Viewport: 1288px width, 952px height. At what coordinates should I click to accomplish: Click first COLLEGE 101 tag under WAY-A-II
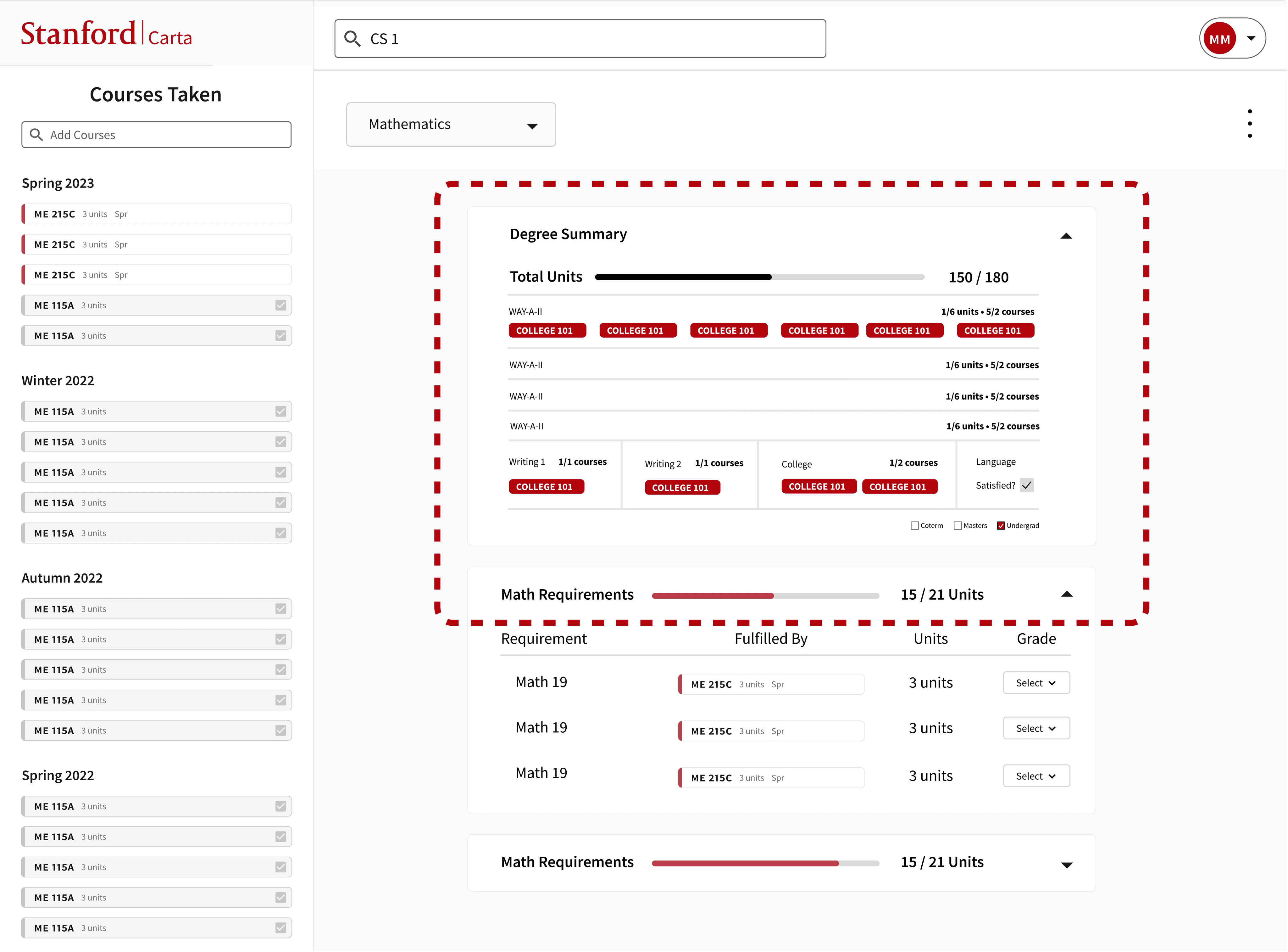coord(547,330)
